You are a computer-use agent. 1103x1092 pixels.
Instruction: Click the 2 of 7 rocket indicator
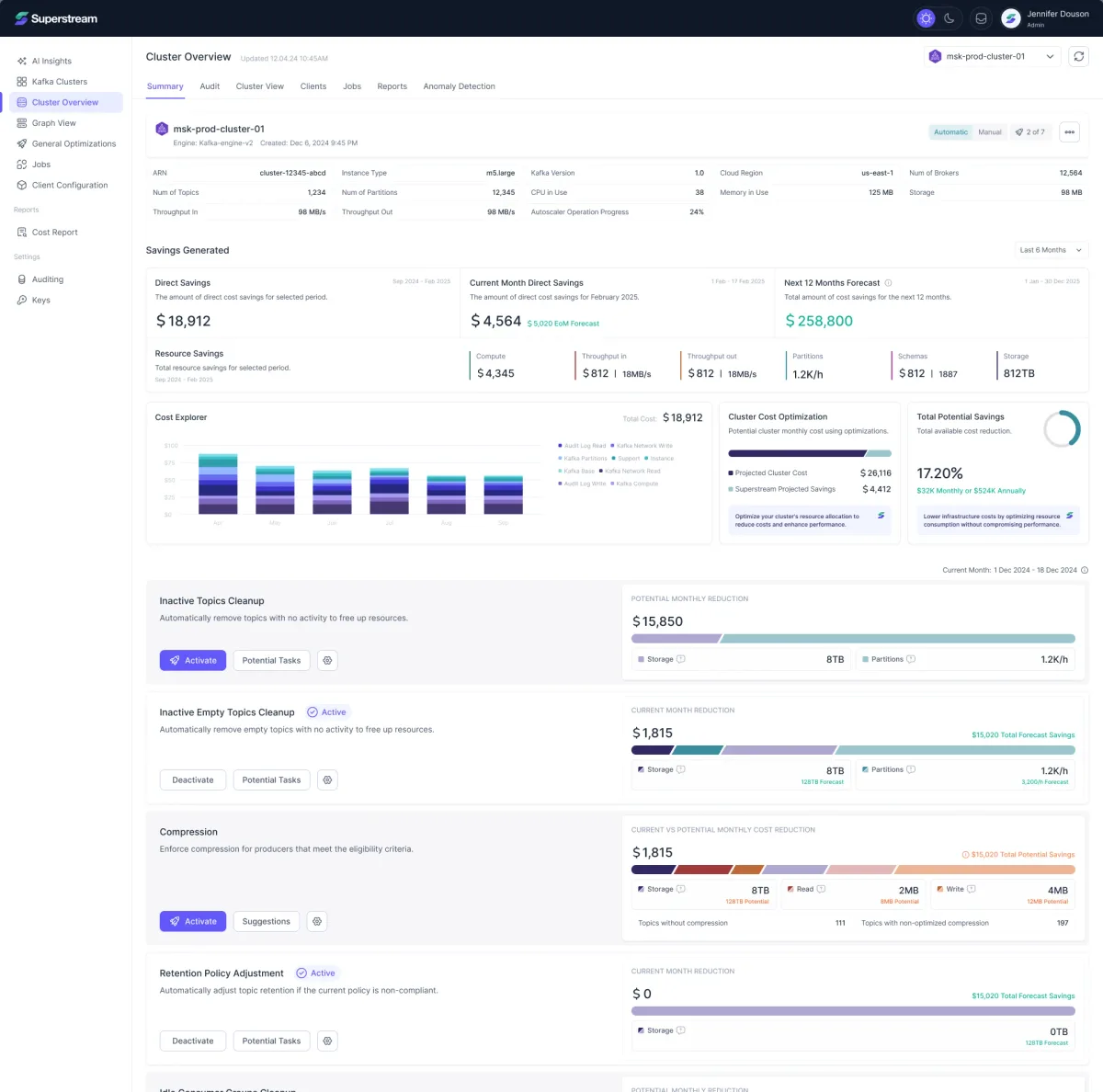pyautogui.click(x=1030, y=132)
